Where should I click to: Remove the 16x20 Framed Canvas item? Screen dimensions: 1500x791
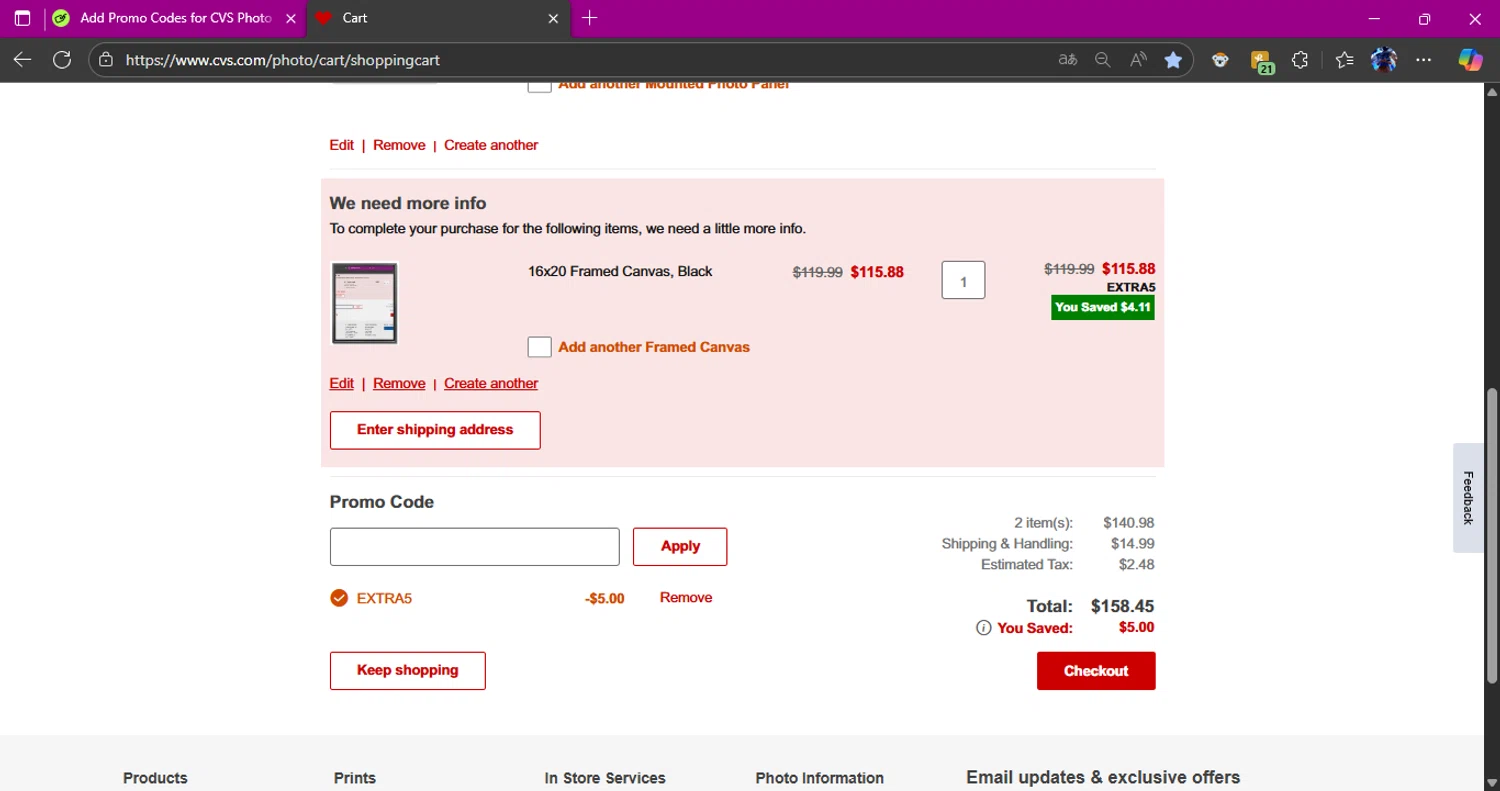[x=399, y=383]
